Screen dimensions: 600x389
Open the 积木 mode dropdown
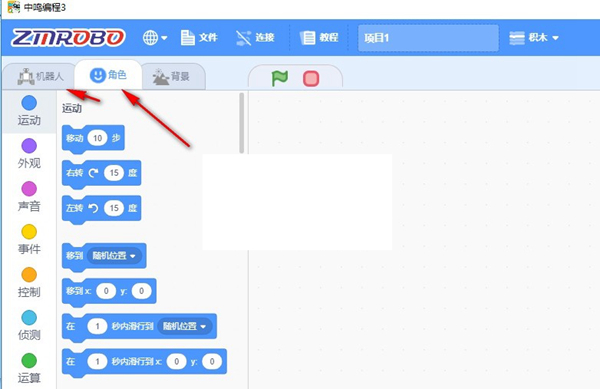tap(534, 38)
